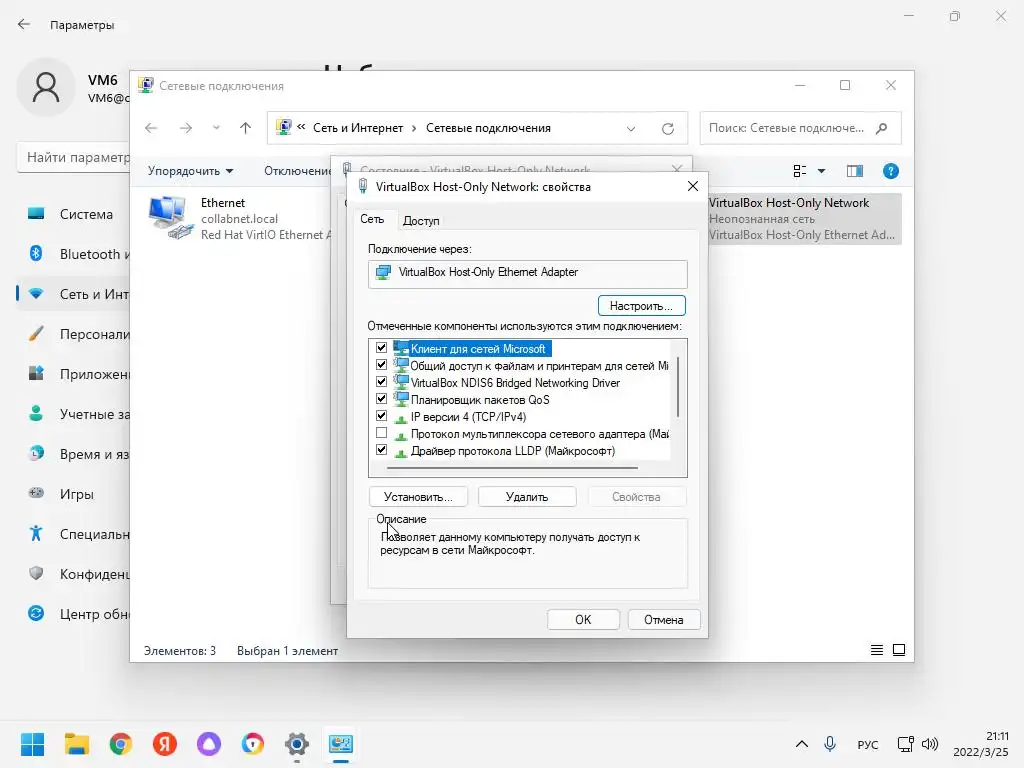1024x768 pixels.
Task: Open File Explorer from taskbar
Action: pos(76,744)
